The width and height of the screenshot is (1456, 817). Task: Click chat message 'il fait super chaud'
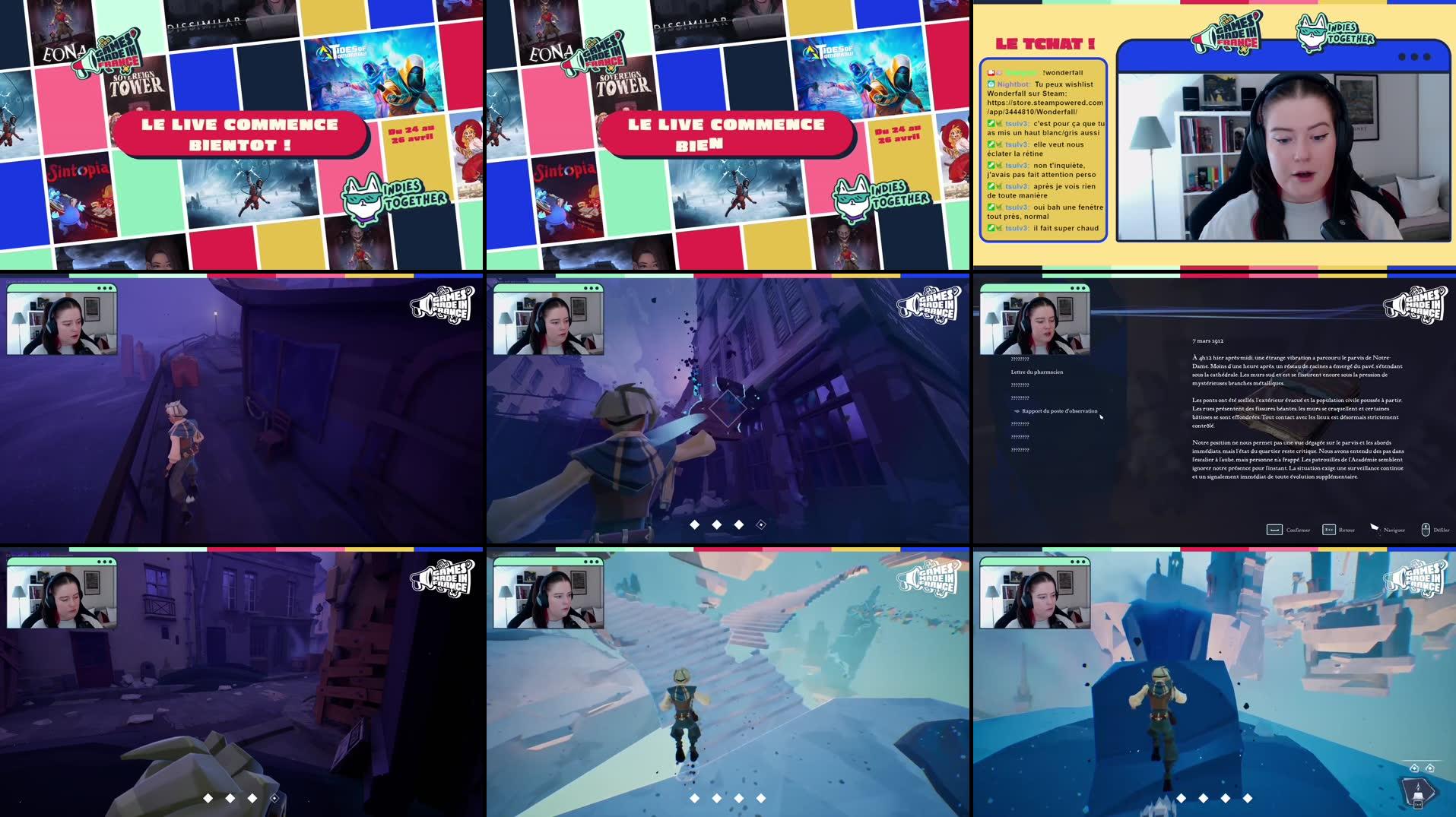pos(1065,228)
